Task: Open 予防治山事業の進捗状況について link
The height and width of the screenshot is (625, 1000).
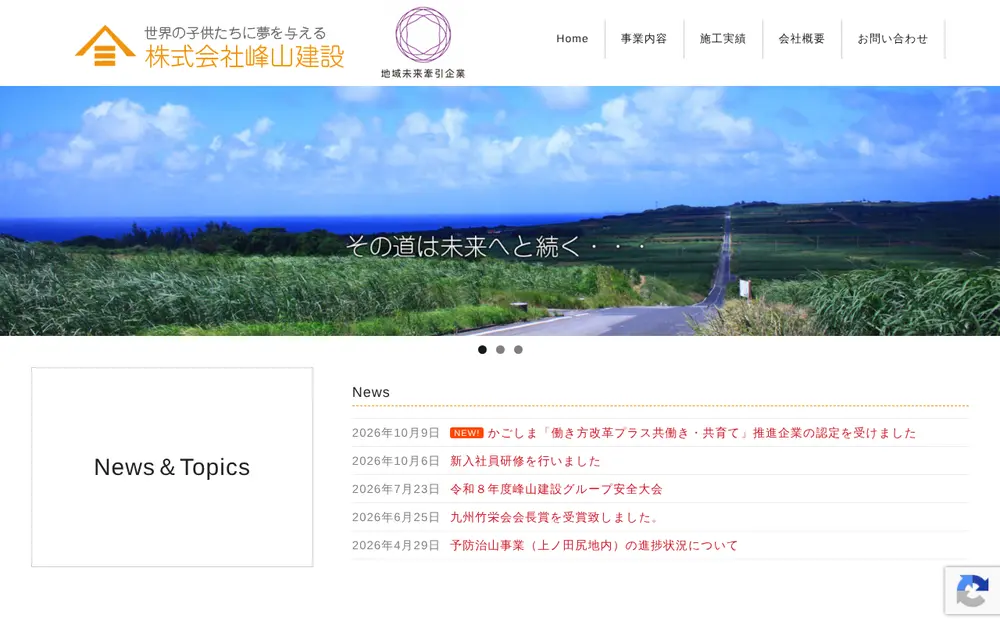Action: [x=594, y=545]
